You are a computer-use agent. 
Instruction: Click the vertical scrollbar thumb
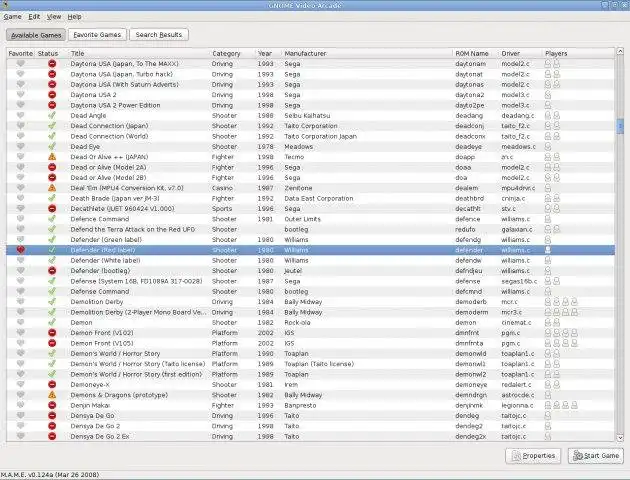point(620,126)
